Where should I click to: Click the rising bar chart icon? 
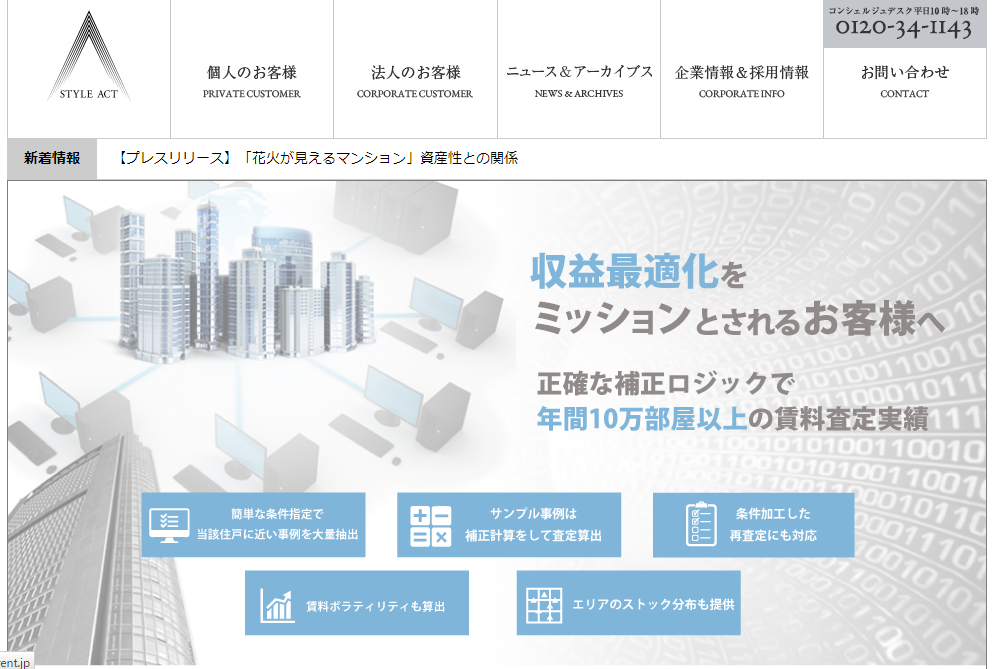[x=277, y=605]
